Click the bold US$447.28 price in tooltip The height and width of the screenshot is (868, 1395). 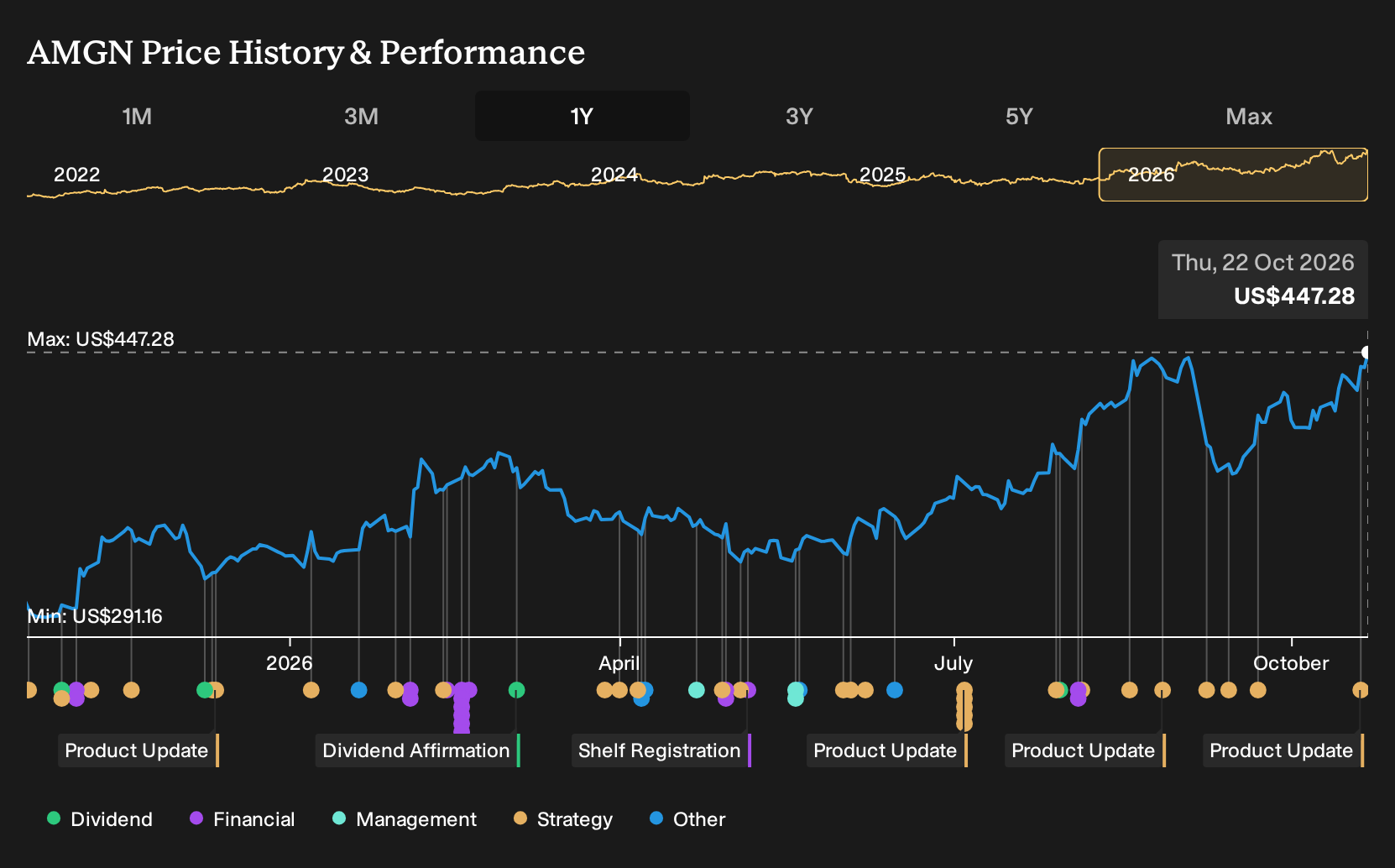click(1294, 296)
